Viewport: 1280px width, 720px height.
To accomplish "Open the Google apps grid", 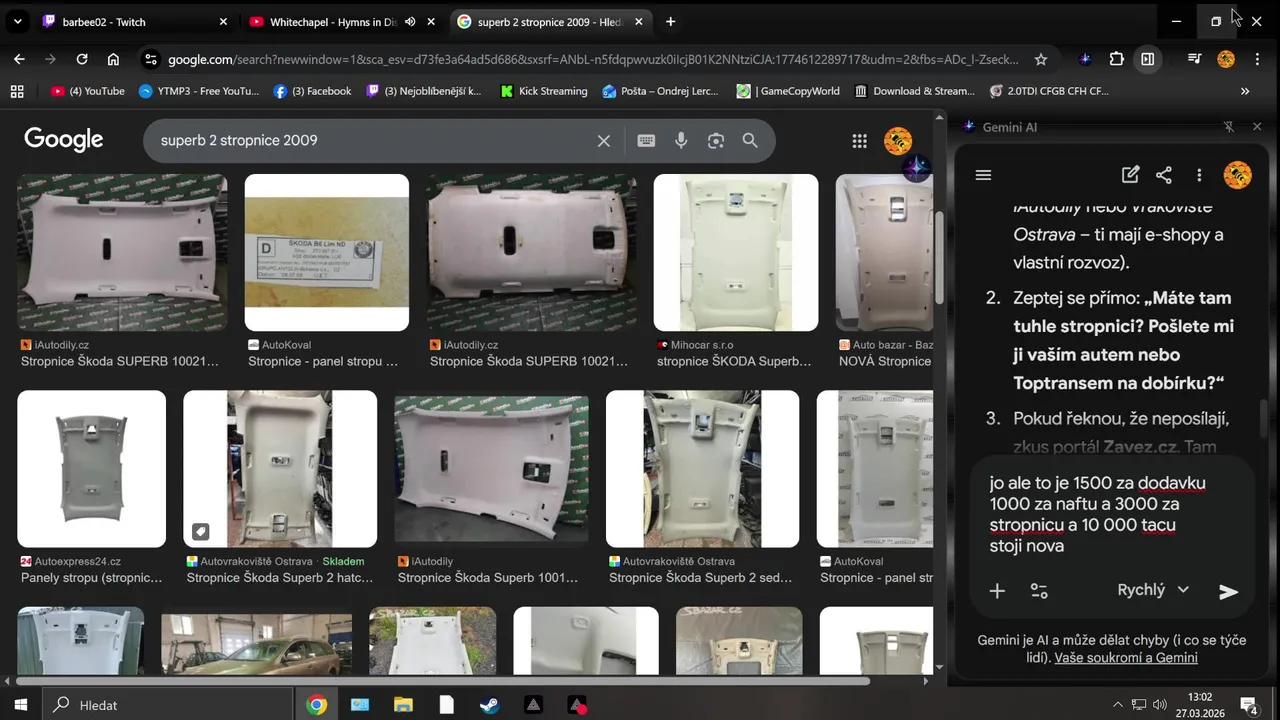I will coord(859,141).
